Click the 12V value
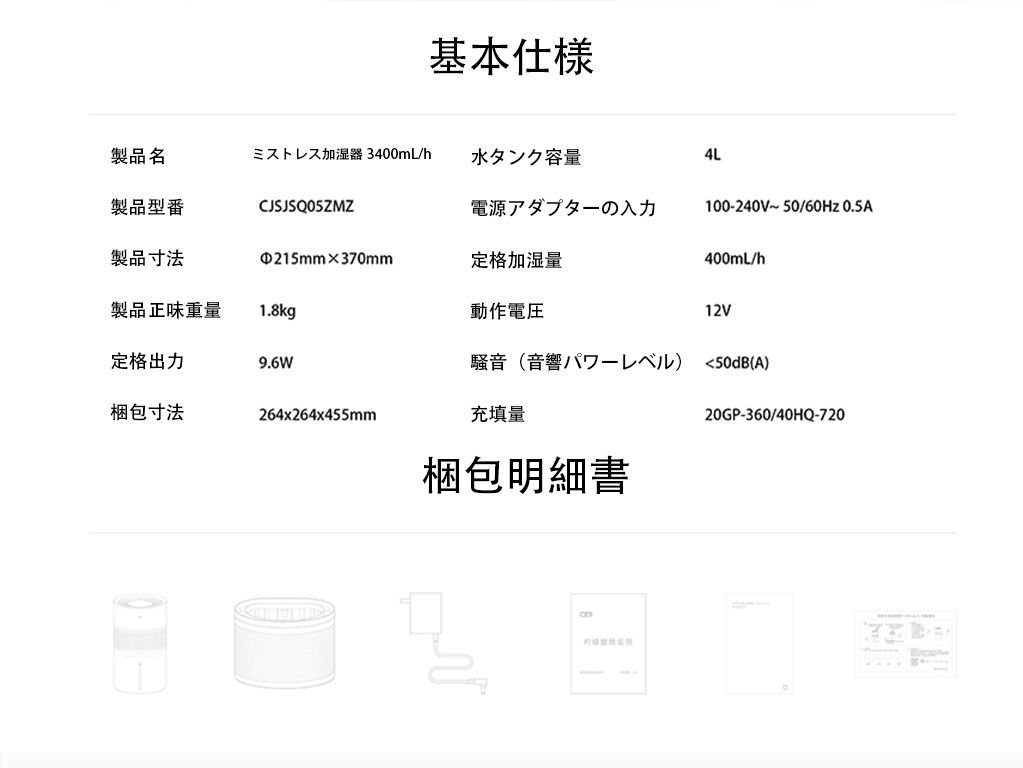Viewport: 1023px width, 768px height. (x=718, y=310)
